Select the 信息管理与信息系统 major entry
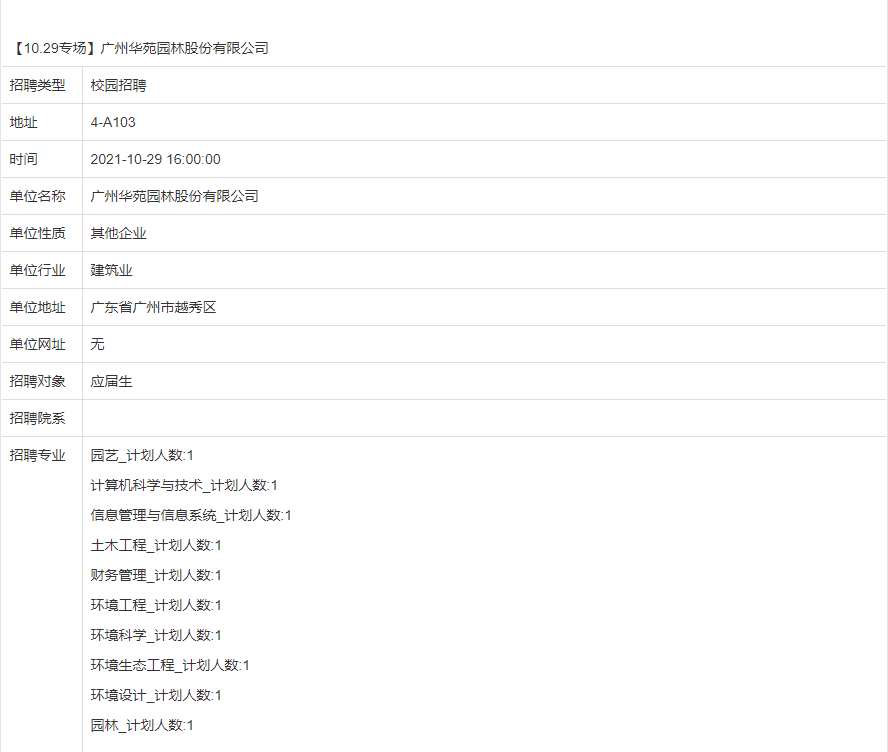 191,516
